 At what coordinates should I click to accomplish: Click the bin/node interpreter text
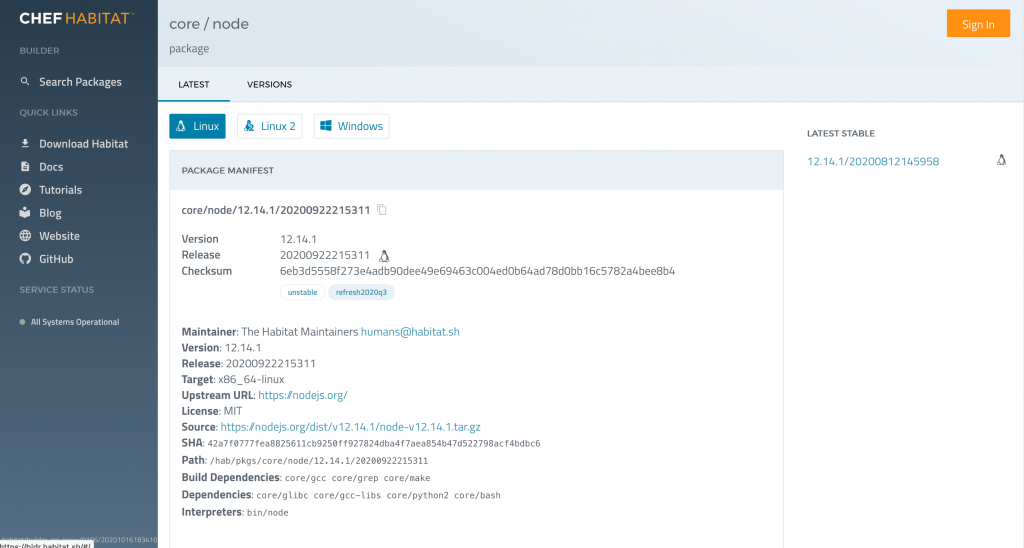pyautogui.click(x=268, y=513)
